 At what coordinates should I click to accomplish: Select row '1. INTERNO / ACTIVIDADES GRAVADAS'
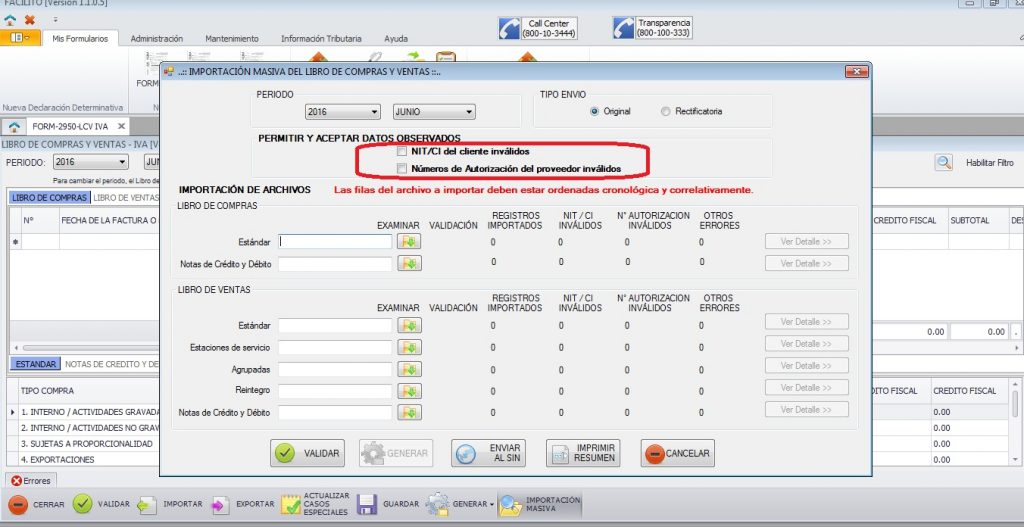[90, 412]
